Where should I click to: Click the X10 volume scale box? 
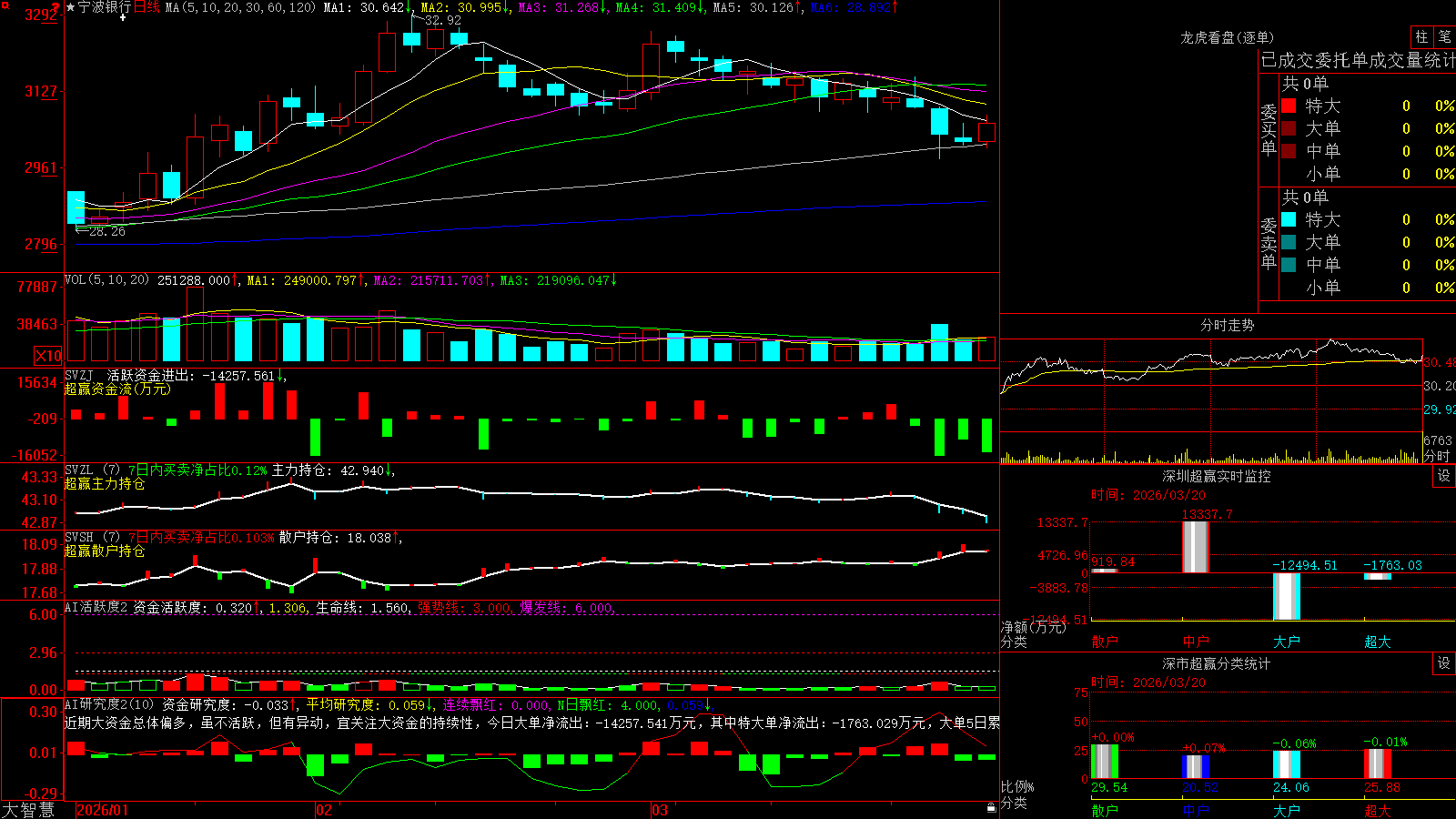[x=48, y=356]
